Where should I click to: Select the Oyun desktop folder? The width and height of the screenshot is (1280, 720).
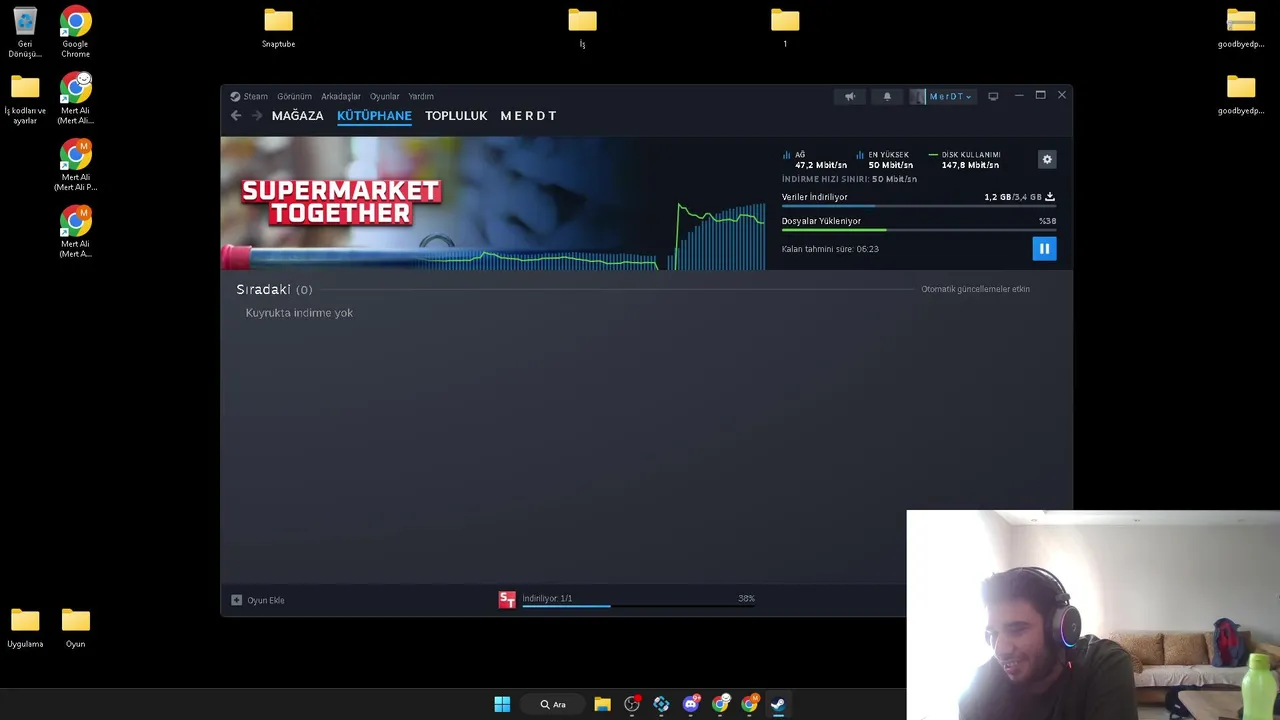click(75, 629)
